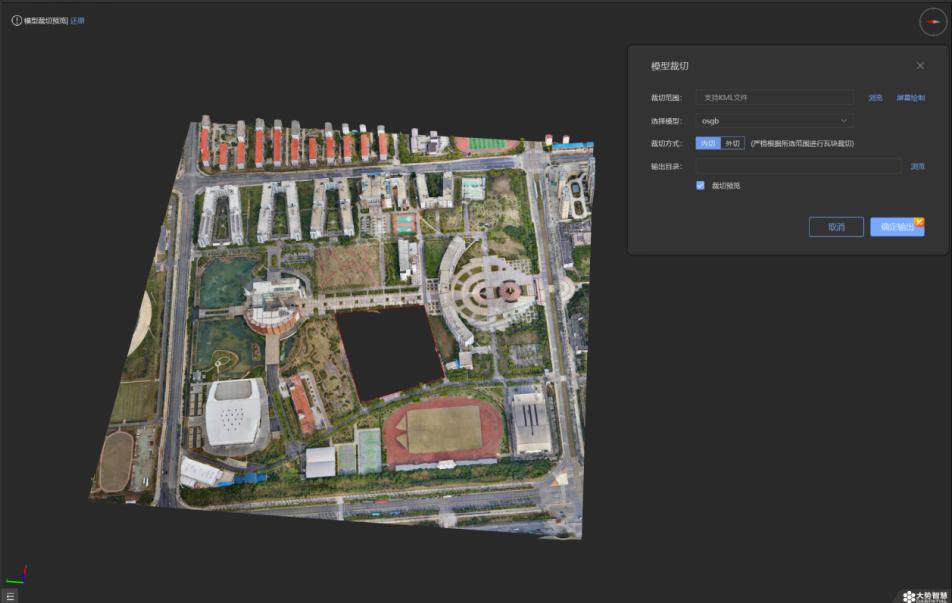Click the info icon beside 模型裁切预览
Screen dimensions: 952x603
coord(16,21)
